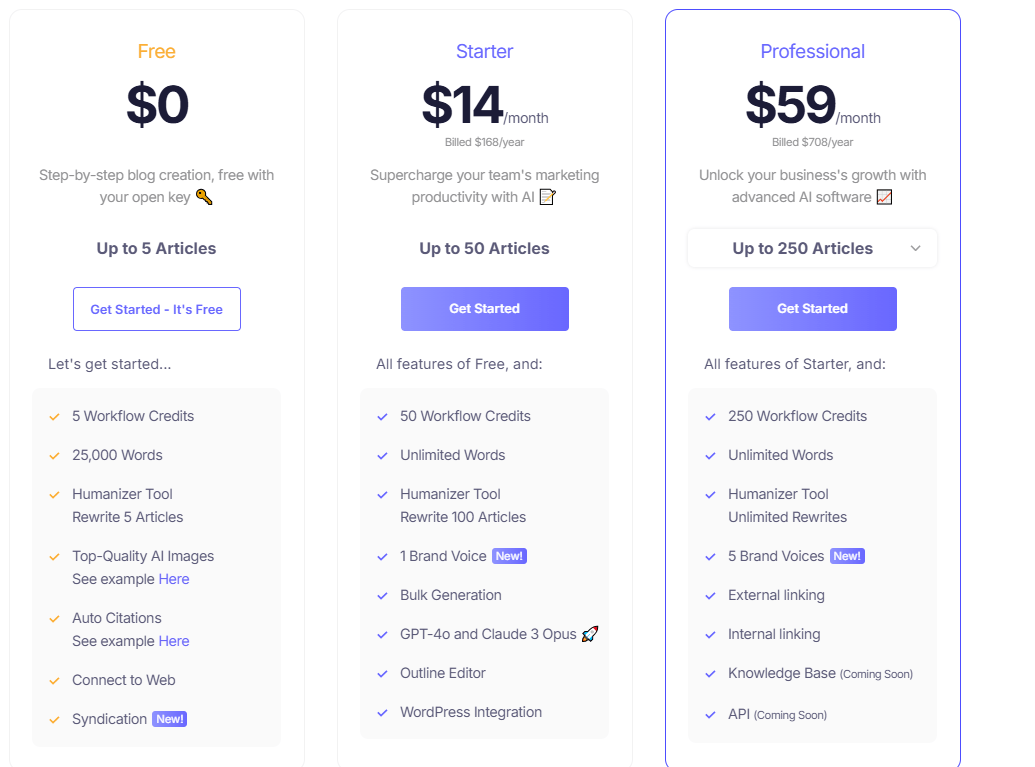Viewport: 1035px width, 767px height.
Task: Click the WordPress Integration feature entry
Action: pyautogui.click(x=470, y=712)
